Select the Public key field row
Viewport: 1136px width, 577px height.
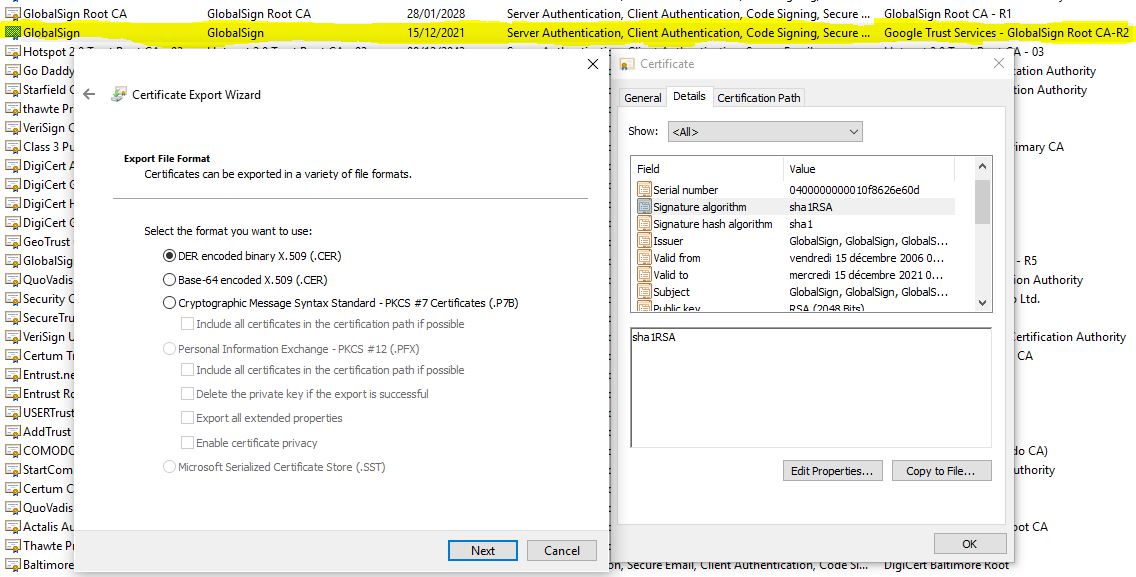pos(795,307)
